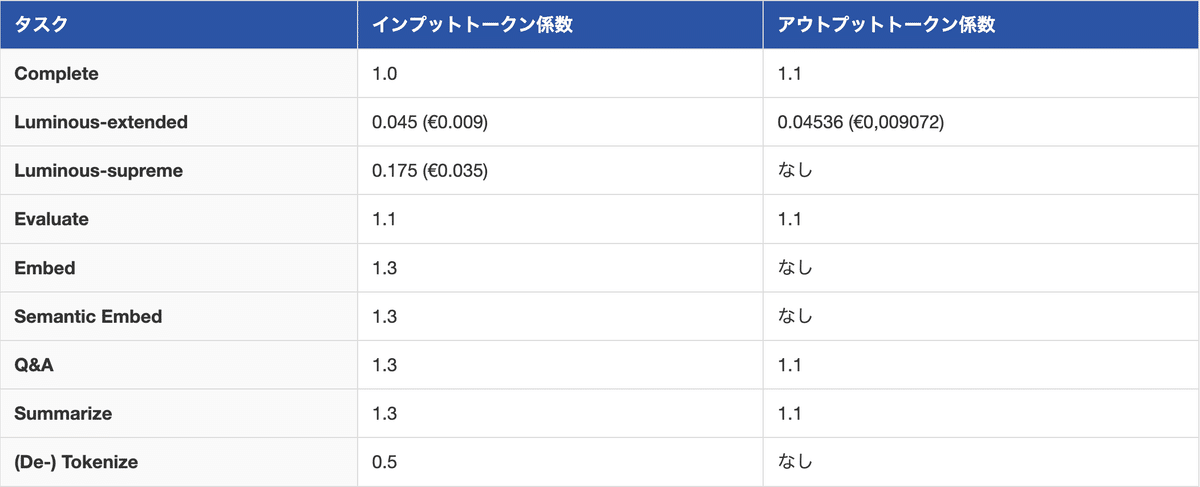Select the Embed row label
This screenshot has width=1200, height=487.
pos(45,268)
